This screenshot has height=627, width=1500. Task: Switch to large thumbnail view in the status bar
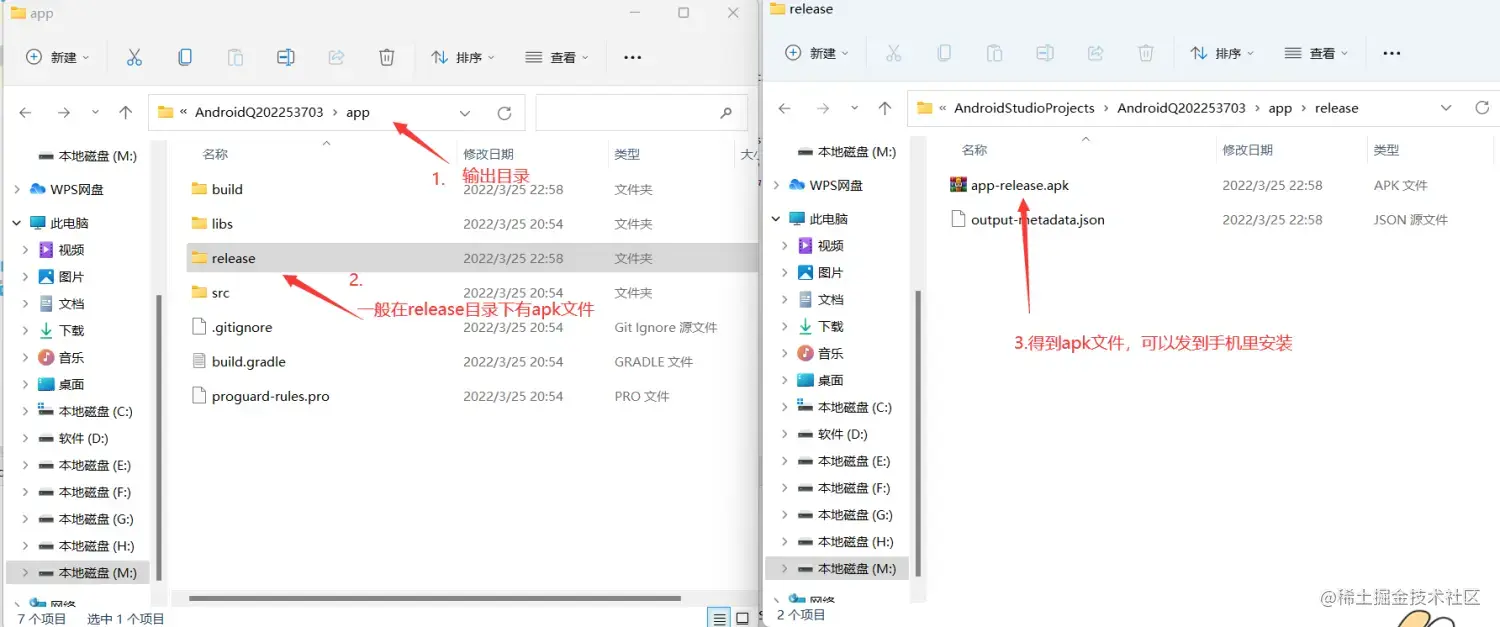pos(742,618)
